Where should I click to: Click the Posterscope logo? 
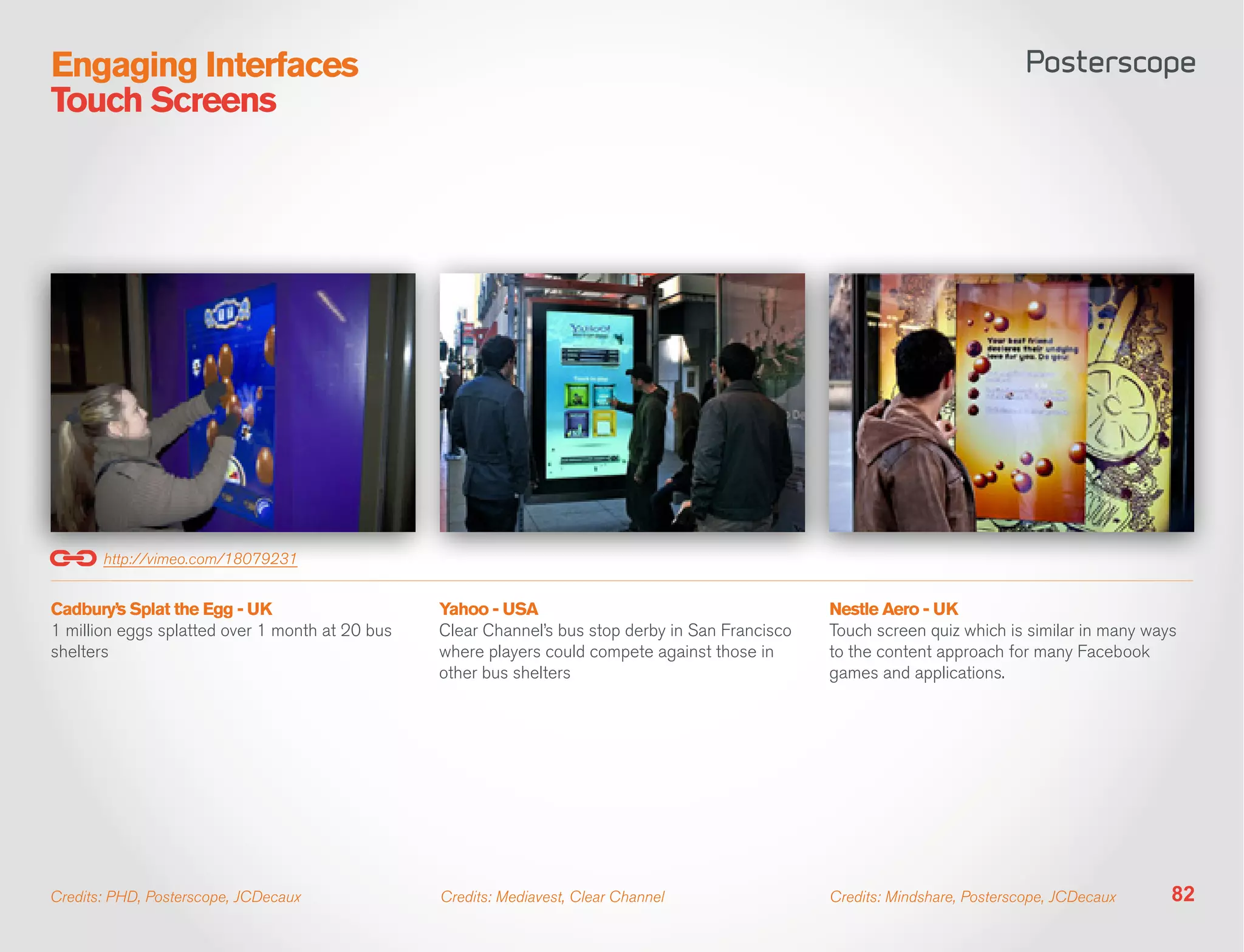pyautogui.click(x=1110, y=63)
